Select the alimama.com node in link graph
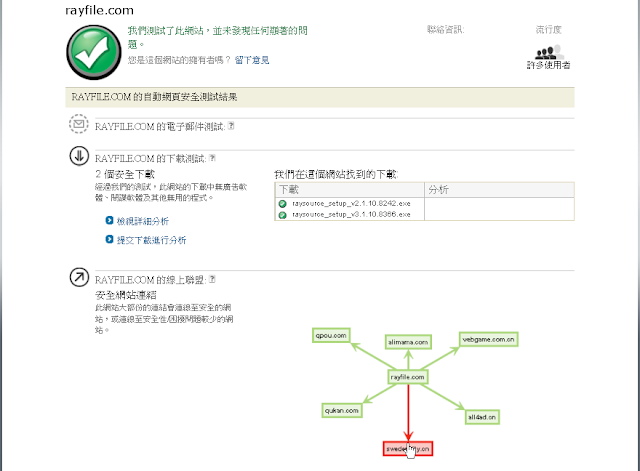The height and width of the screenshot is (471, 640). click(x=408, y=342)
